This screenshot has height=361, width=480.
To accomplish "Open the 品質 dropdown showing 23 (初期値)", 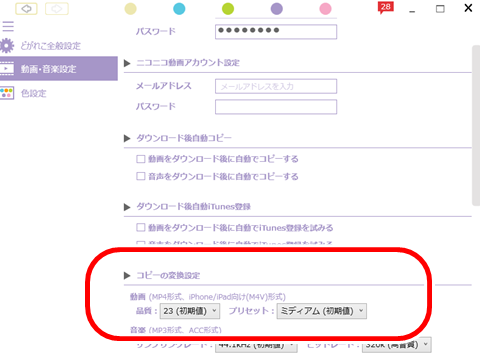I will 190,311.
